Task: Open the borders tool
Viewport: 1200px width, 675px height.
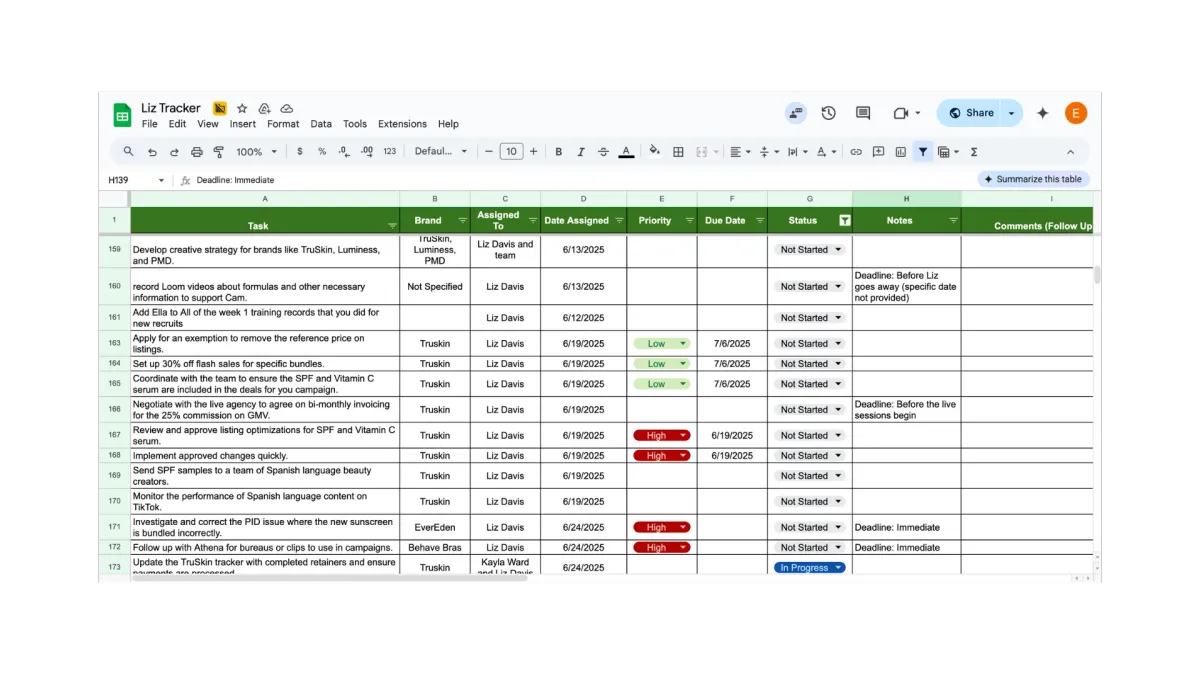Action: (x=678, y=152)
